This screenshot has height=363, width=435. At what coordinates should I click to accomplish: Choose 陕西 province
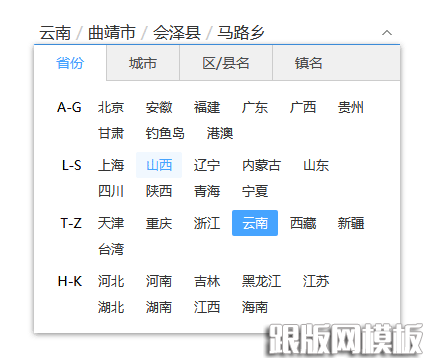click(159, 191)
